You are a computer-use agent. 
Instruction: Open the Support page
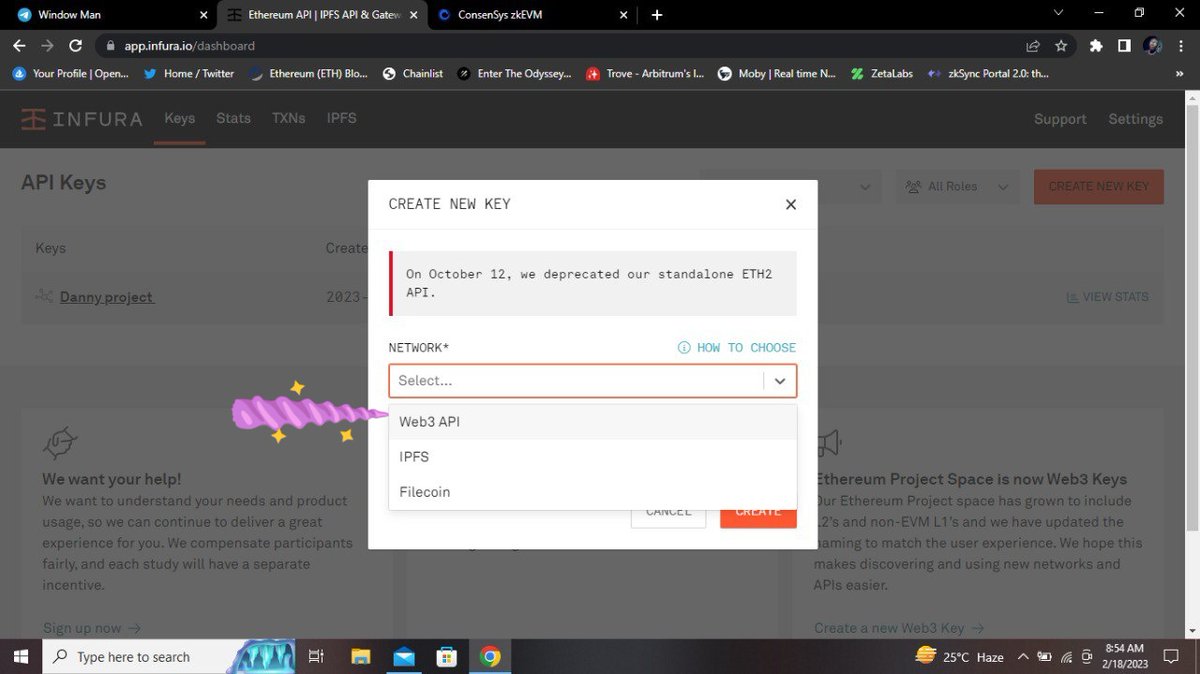click(x=1060, y=119)
